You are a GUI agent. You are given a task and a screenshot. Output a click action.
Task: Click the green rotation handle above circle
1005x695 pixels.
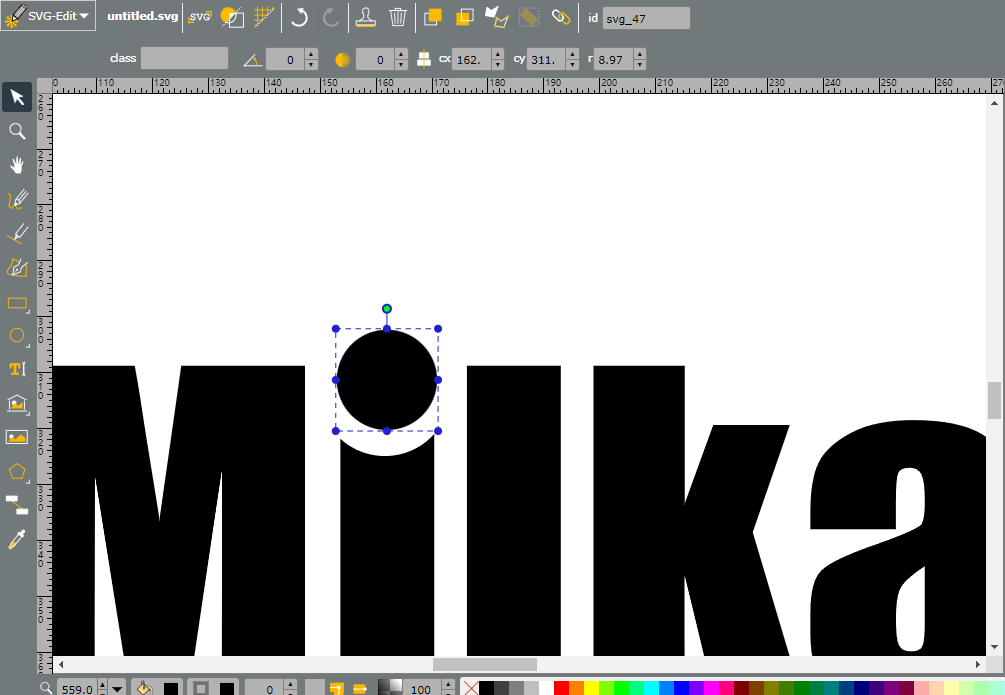[386, 309]
